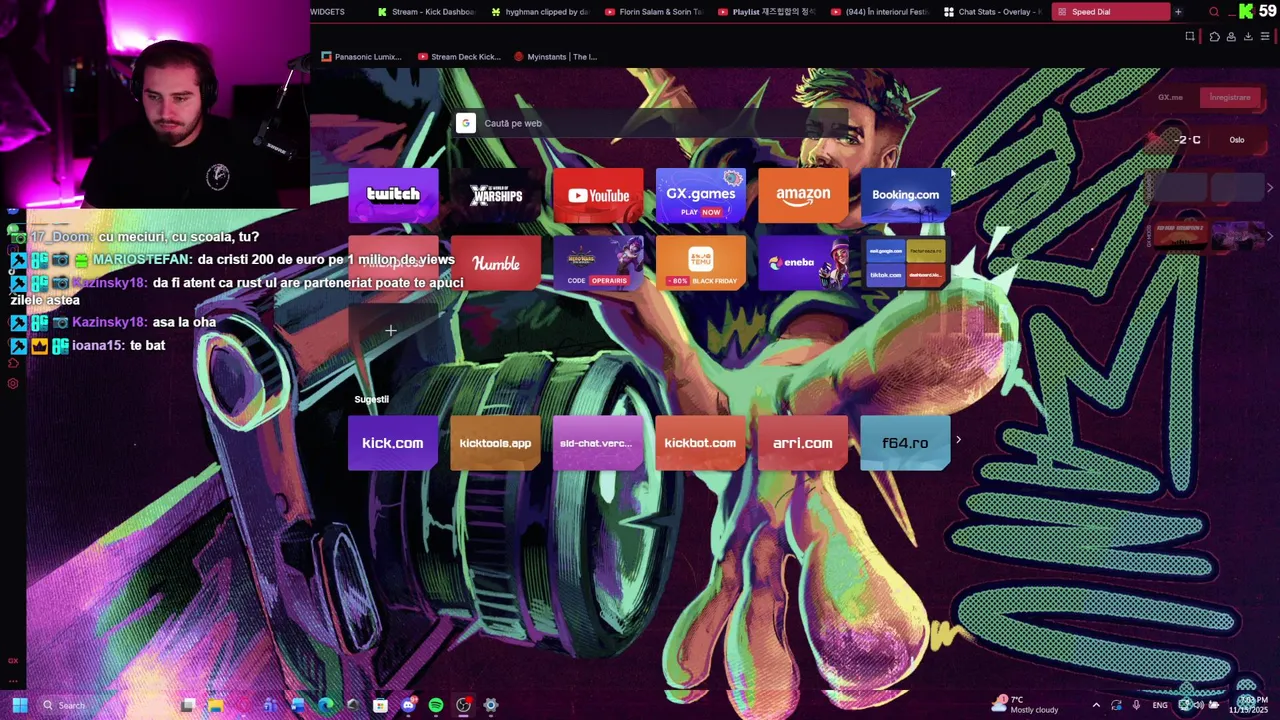Open the ENG language switcher
Screen dimensions: 1280x720
pyautogui.click(x=1160, y=705)
